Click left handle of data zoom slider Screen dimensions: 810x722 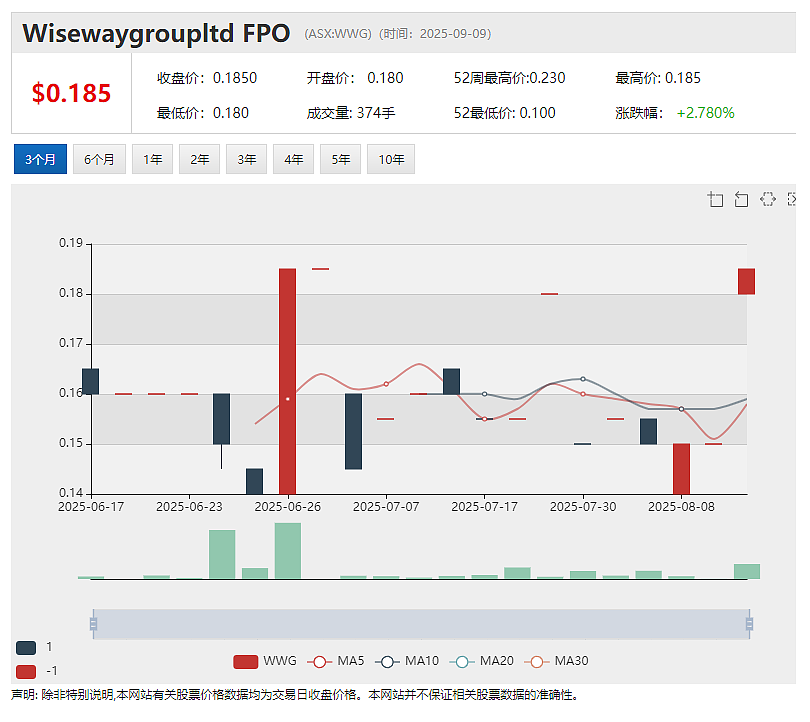point(94,624)
